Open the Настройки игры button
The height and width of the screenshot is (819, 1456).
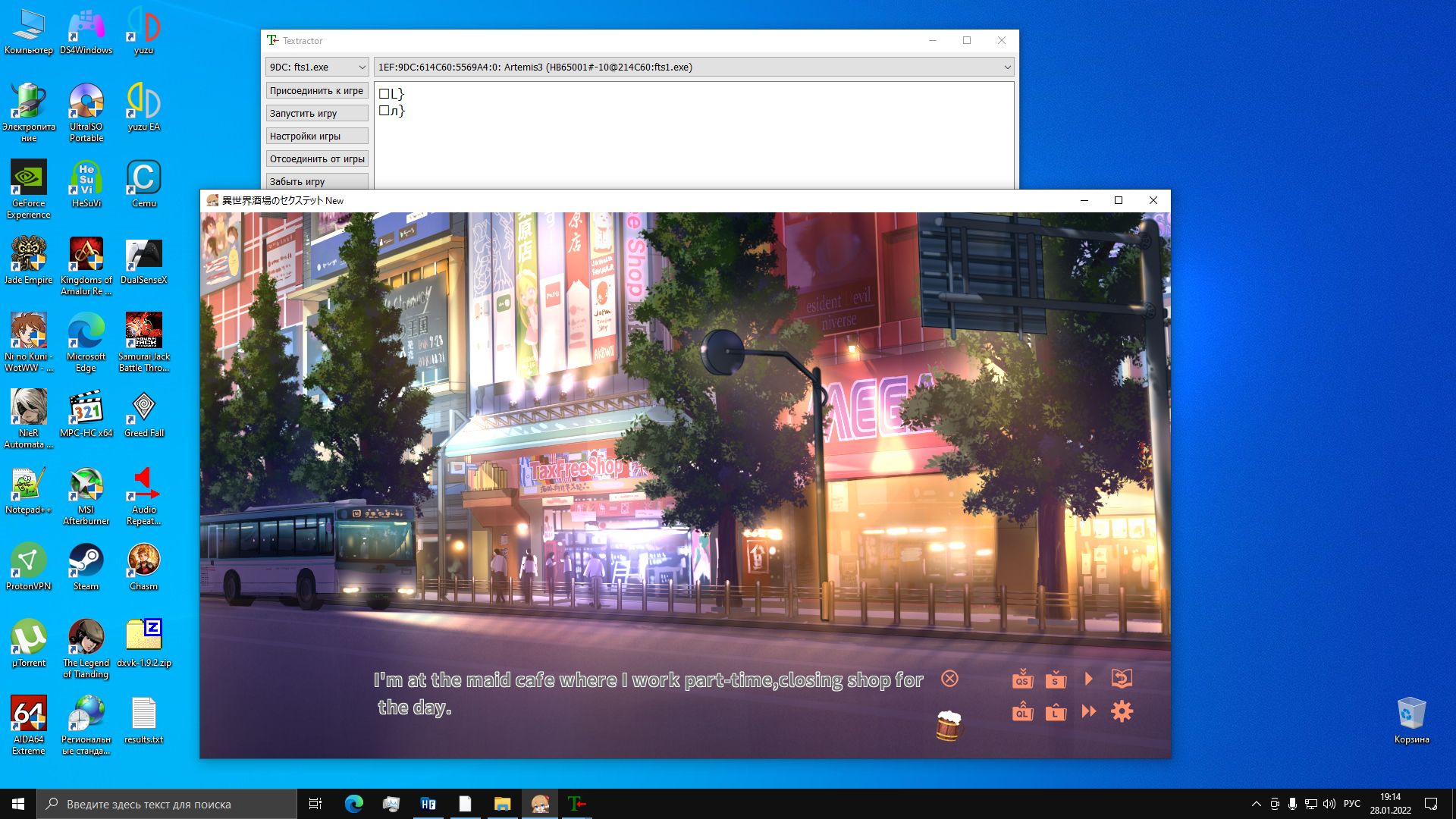point(316,136)
